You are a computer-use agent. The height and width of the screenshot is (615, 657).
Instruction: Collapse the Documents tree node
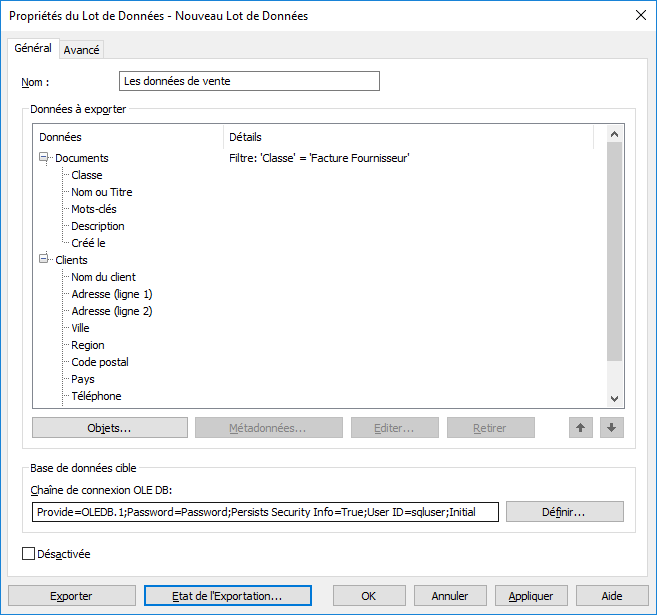click(44, 158)
